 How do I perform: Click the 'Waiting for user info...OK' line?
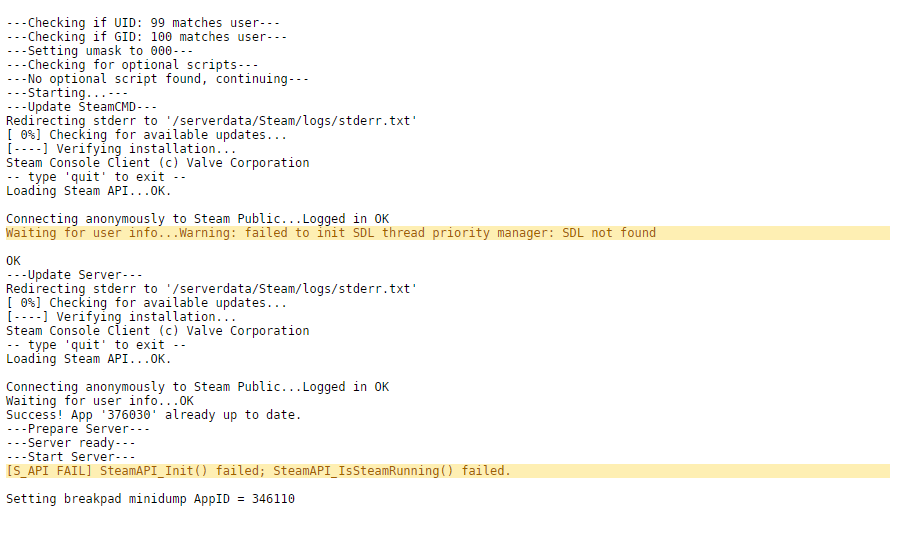[x=100, y=401]
